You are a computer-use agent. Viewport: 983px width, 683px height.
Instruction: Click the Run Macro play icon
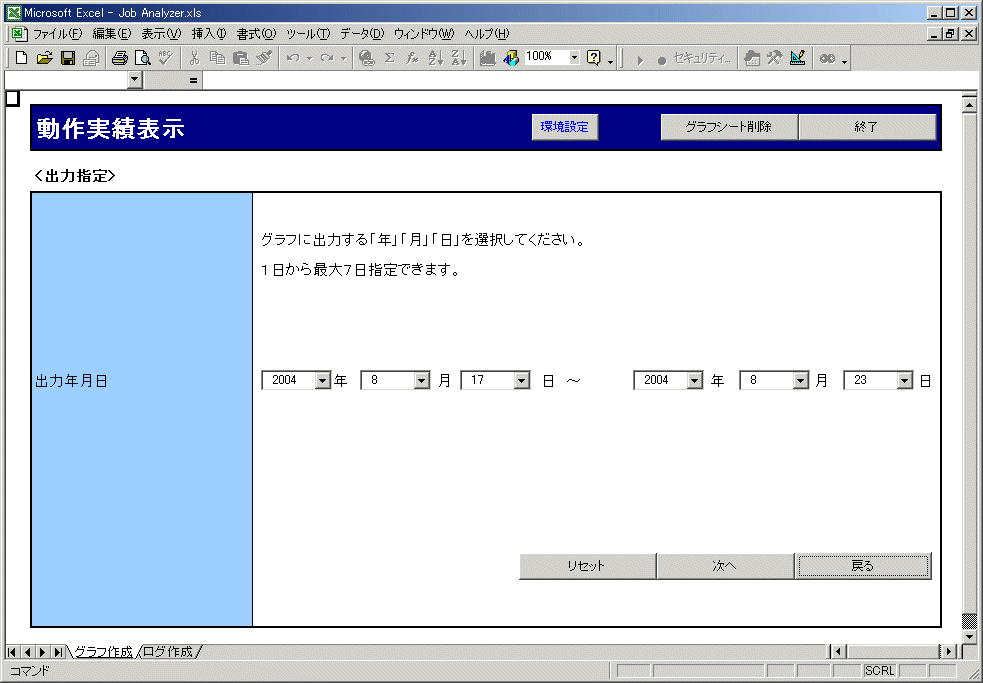(x=639, y=60)
